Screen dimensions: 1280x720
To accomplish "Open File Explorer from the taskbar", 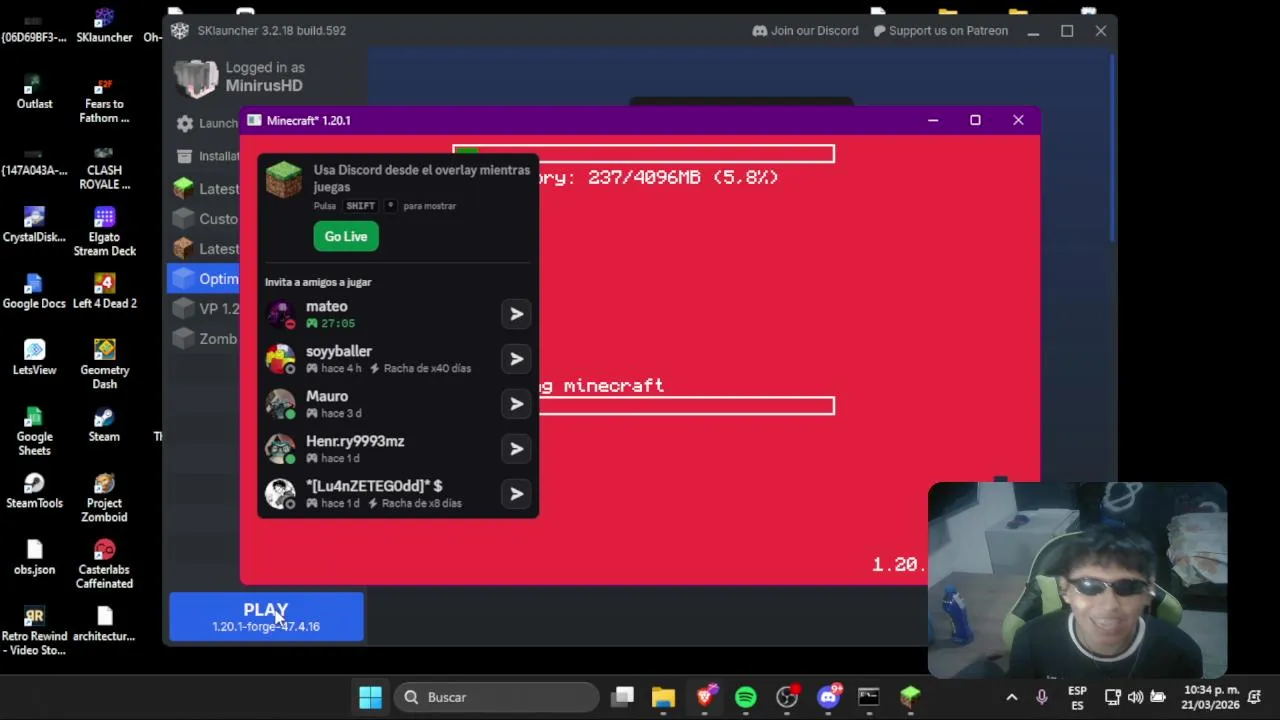I will (664, 697).
